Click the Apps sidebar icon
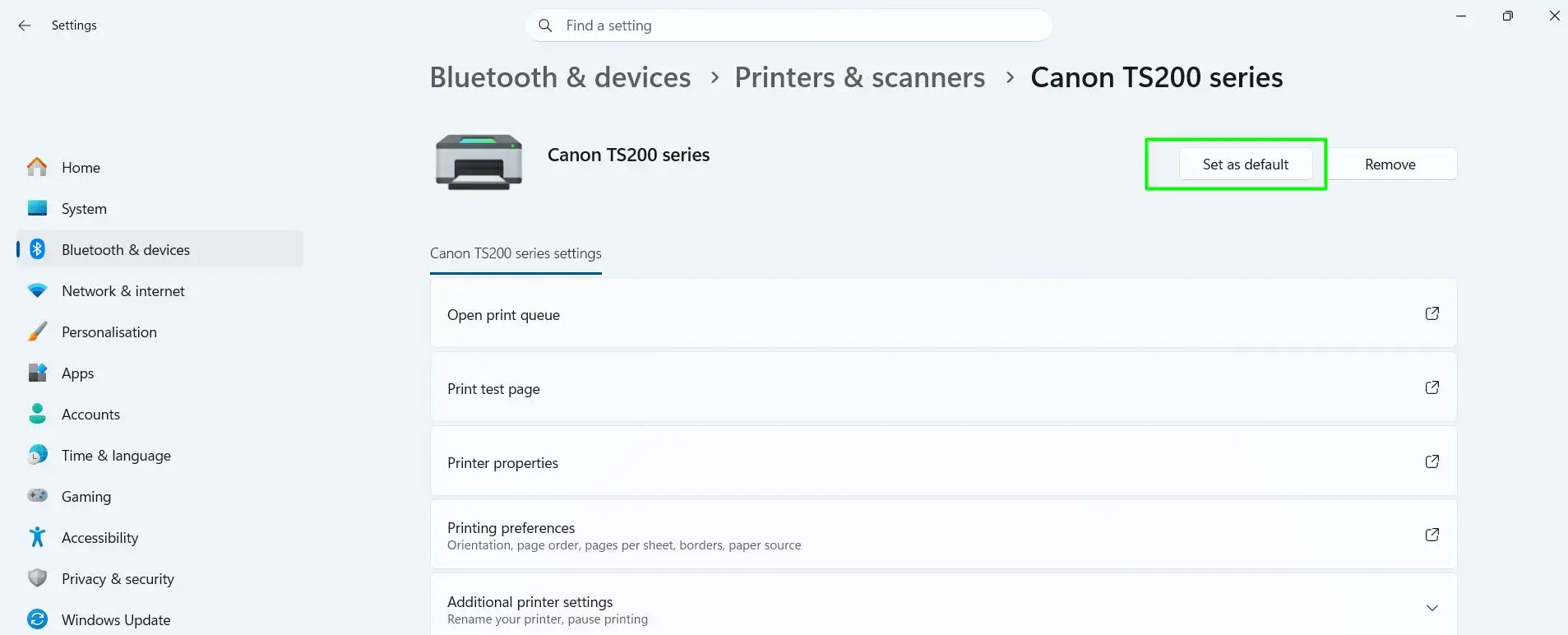The width and height of the screenshot is (1568, 635). click(x=37, y=373)
